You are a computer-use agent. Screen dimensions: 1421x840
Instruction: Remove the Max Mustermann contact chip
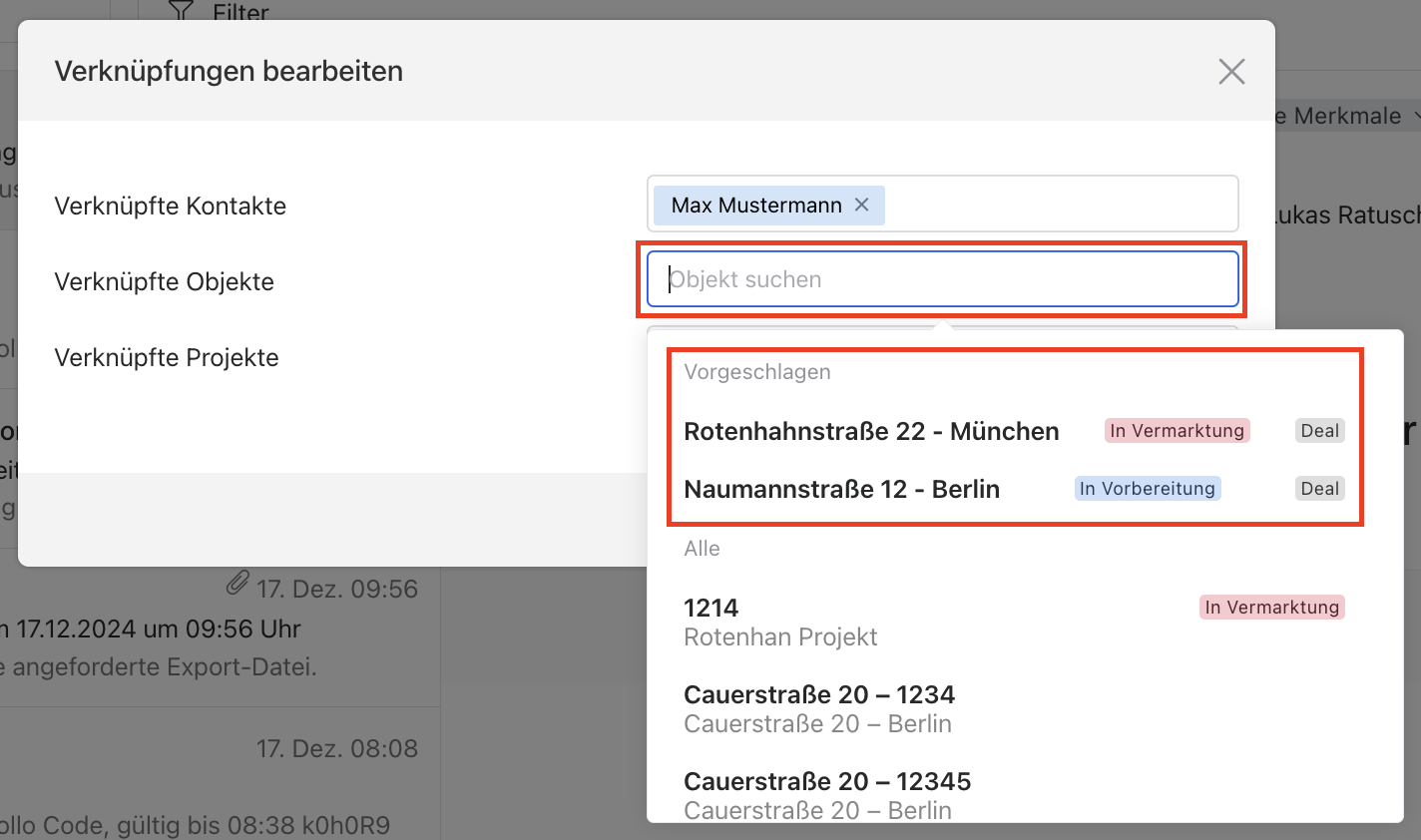pos(862,205)
